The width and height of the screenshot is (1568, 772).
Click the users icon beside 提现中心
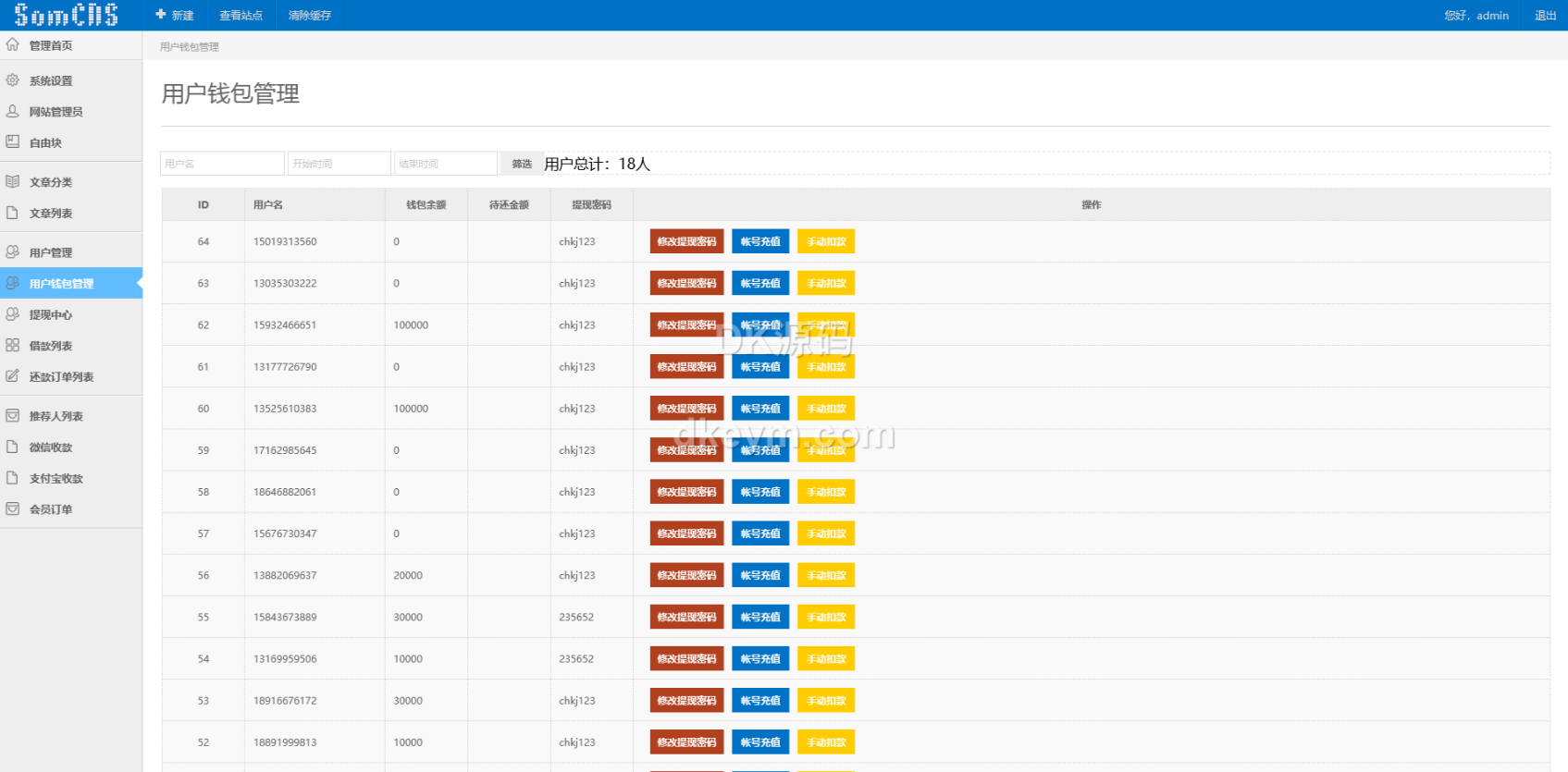tap(13, 314)
